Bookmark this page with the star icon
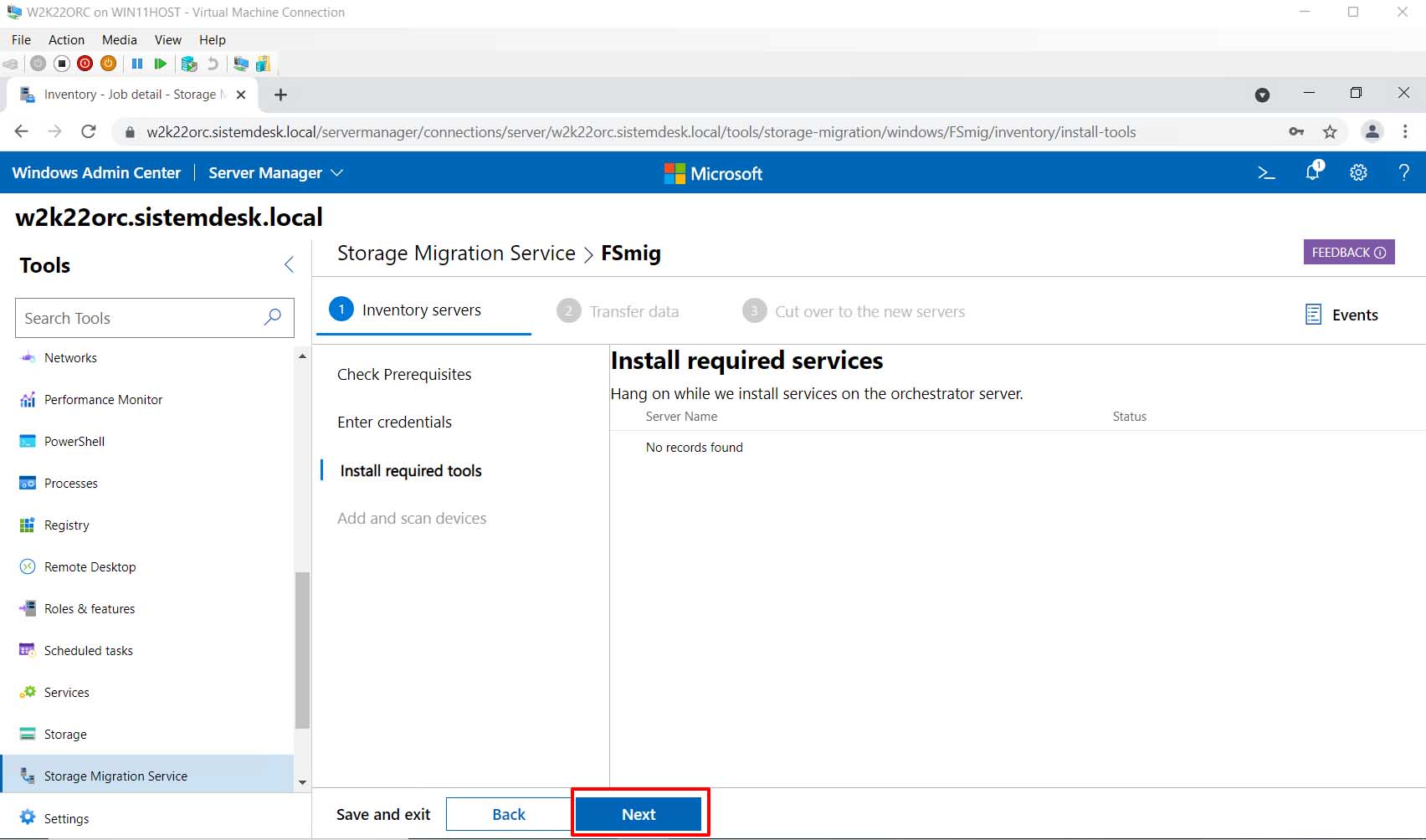Screen dimensions: 1426x840 [1330, 131]
